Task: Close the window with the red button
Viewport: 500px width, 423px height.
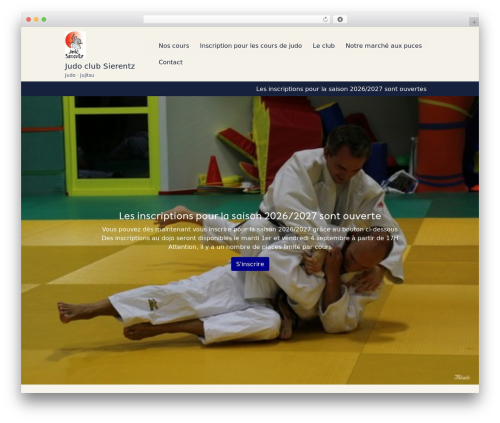Action: [29, 20]
